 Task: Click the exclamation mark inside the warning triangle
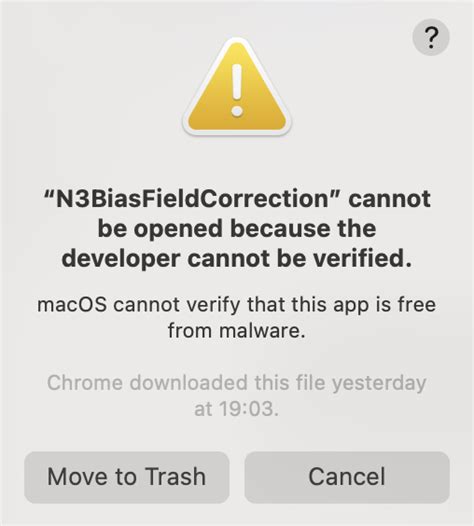click(x=237, y=90)
